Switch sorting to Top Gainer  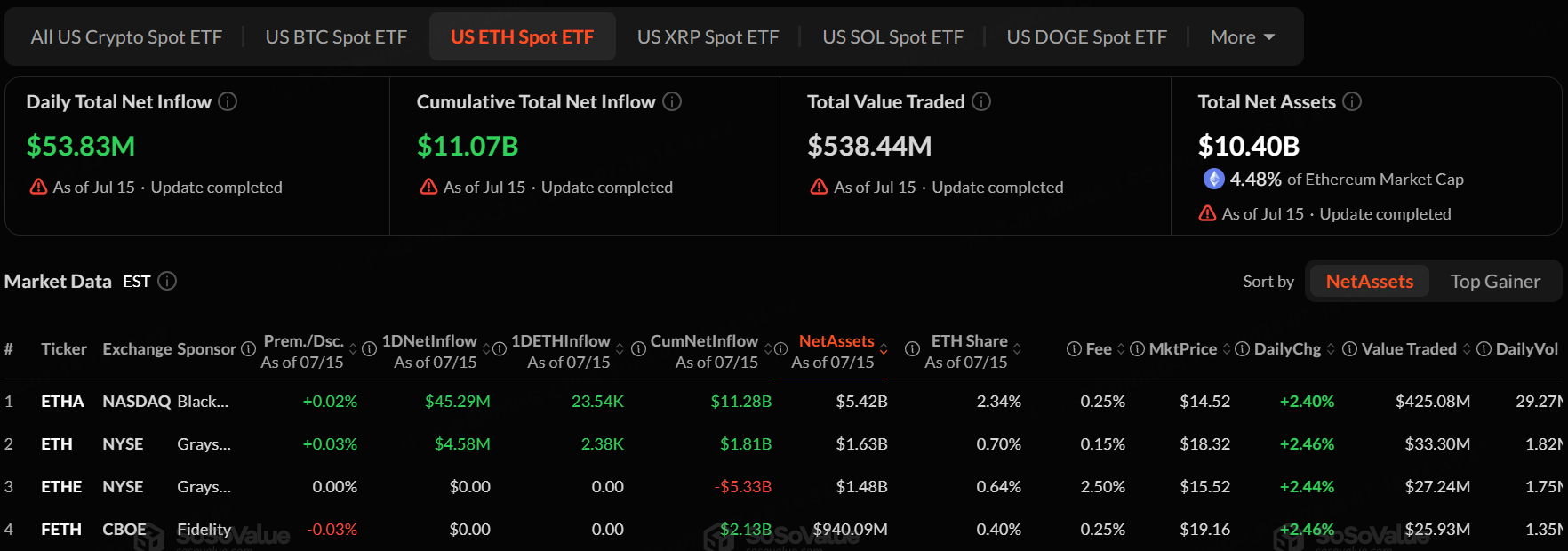tap(1495, 281)
